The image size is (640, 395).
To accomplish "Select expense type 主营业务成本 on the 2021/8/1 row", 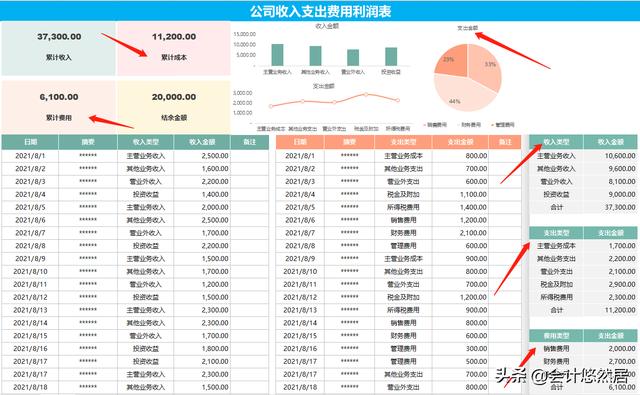I will pos(403,156).
